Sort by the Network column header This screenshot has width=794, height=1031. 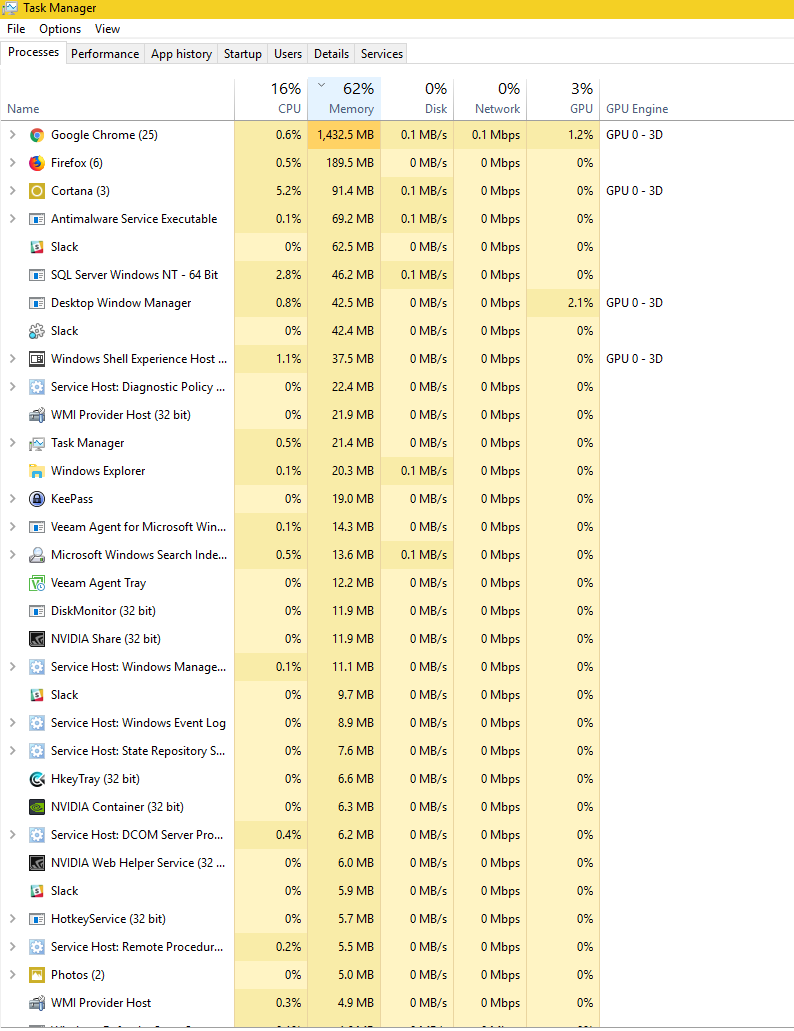point(490,99)
